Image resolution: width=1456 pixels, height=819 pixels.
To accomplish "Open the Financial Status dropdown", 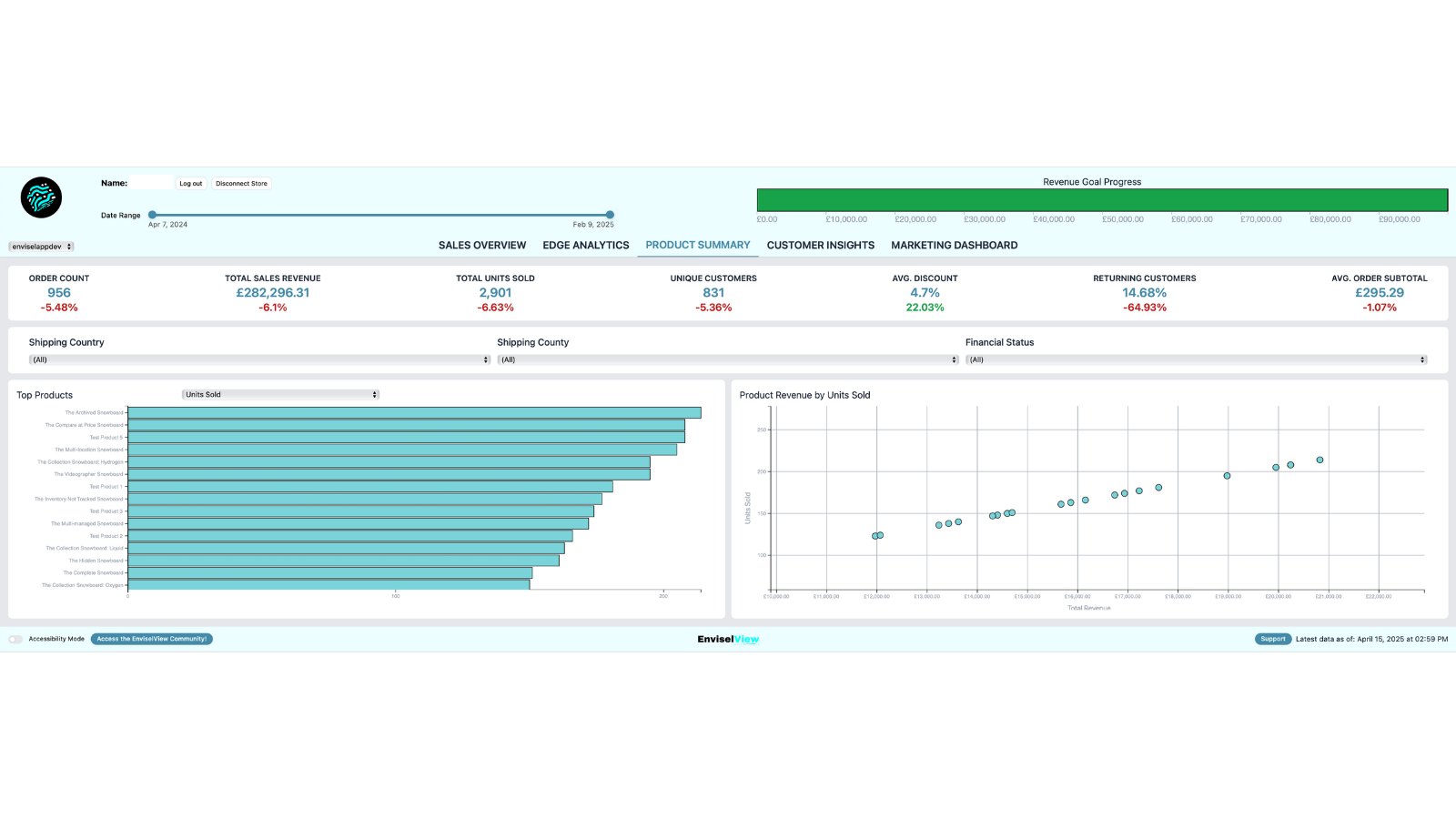I will click(1196, 359).
